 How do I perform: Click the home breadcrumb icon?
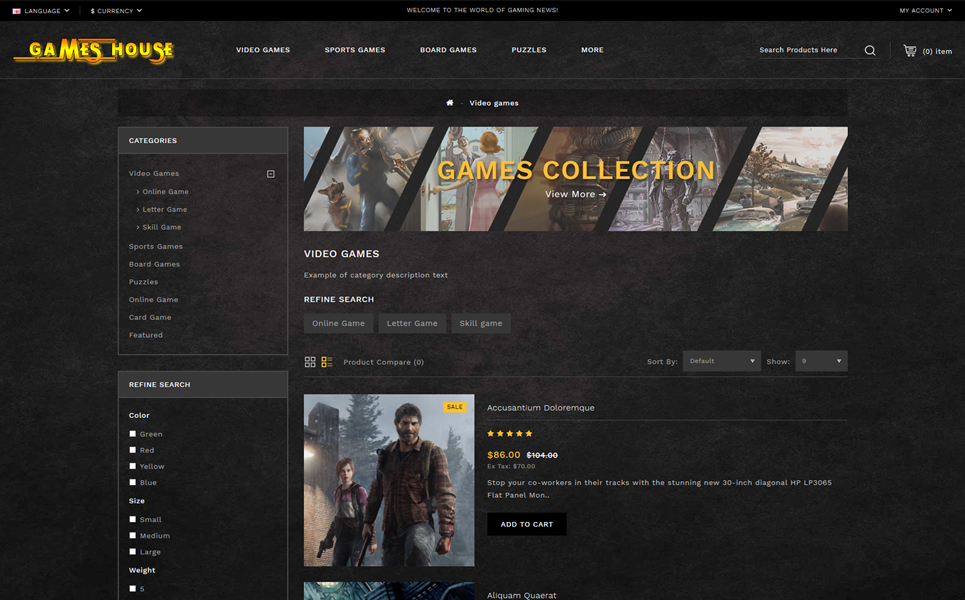coord(450,103)
